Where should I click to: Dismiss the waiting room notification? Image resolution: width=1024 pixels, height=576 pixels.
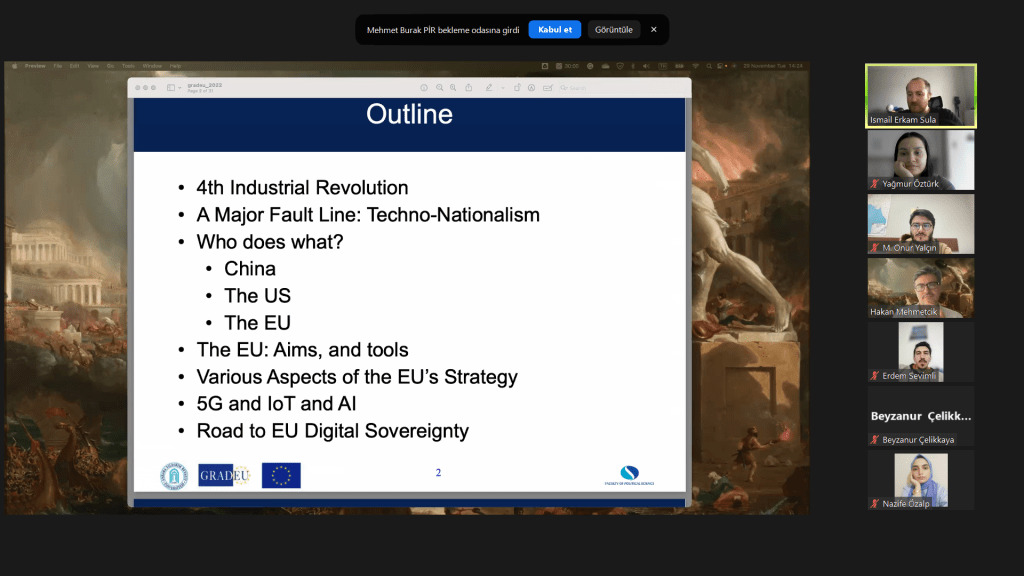click(654, 29)
